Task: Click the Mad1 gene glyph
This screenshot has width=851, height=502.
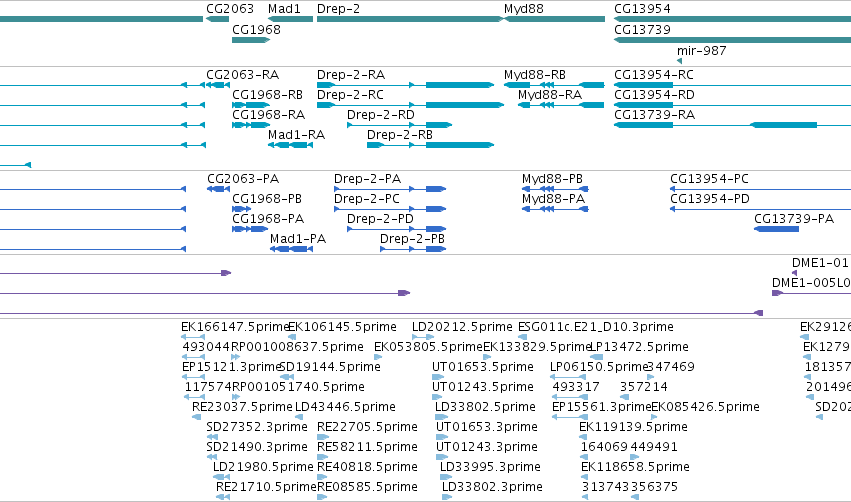Action: [290, 19]
